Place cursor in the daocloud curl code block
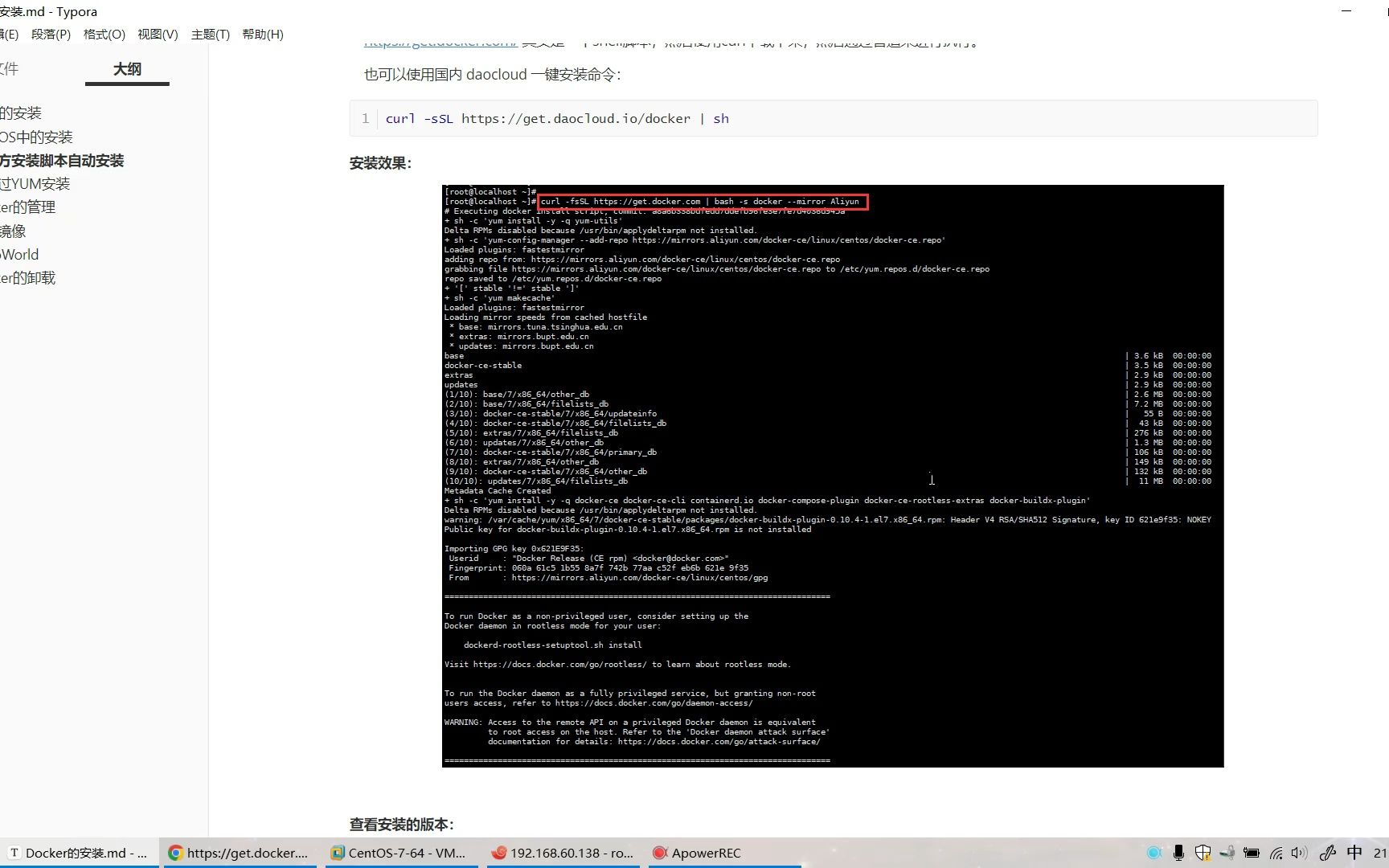1389x868 pixels. coord(834,119)
